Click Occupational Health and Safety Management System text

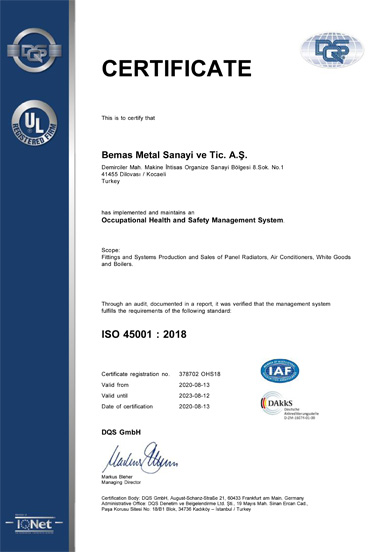click(x=192, y=220)
